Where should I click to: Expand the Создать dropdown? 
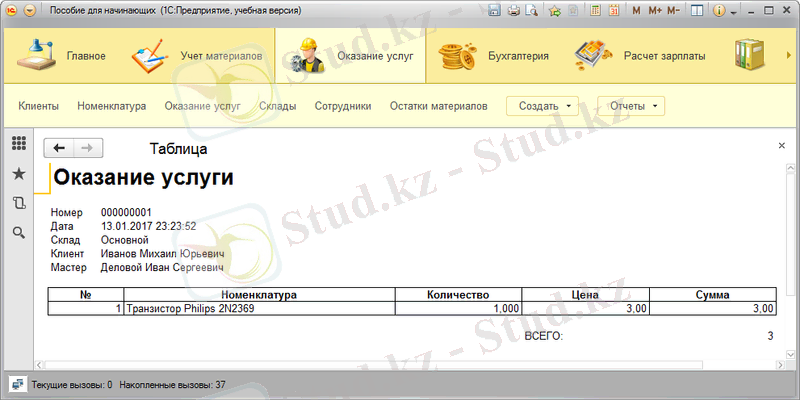[542, 106]
